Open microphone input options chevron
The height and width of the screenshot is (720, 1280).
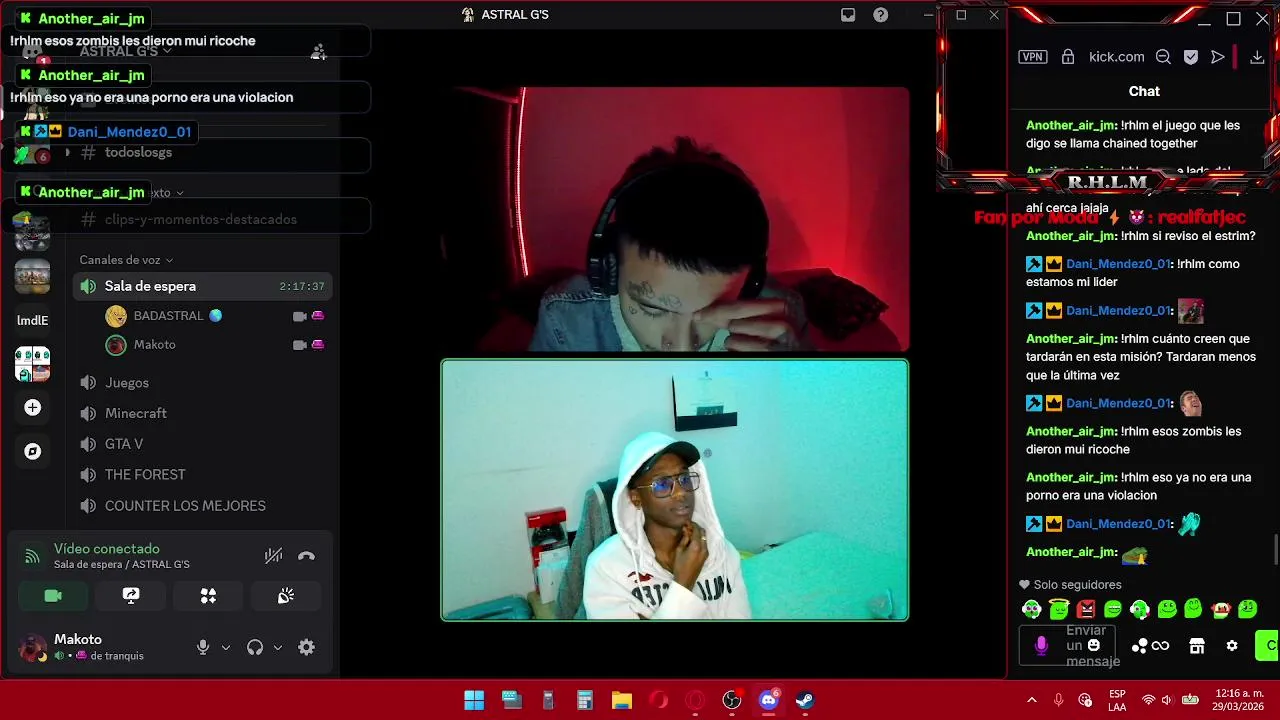coord(226,647)
